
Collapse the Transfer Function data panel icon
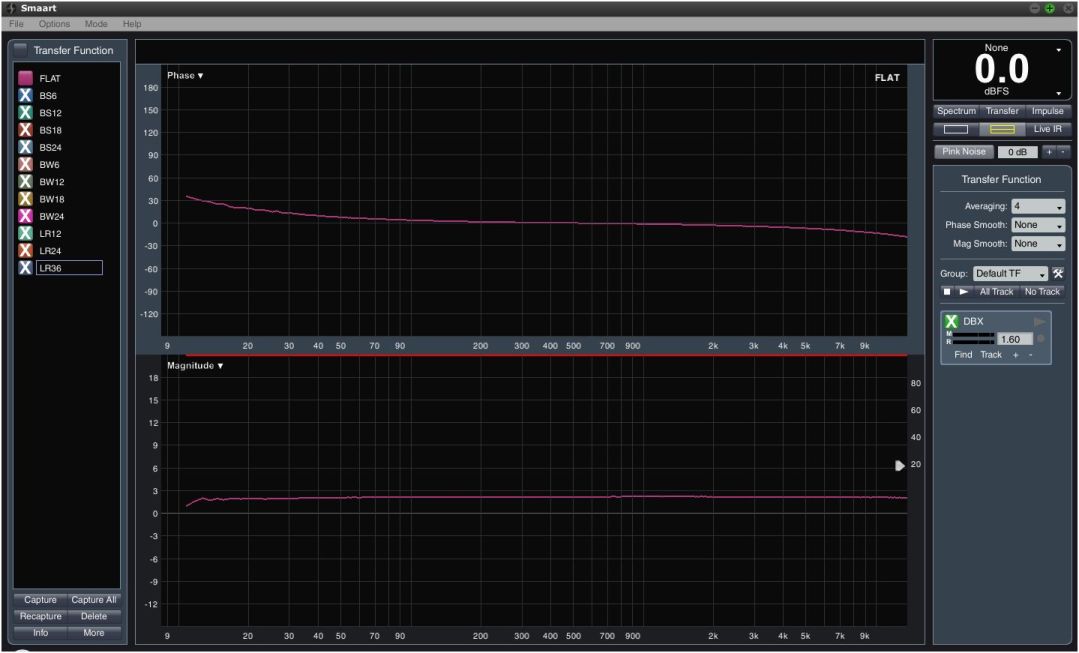[x=21, y=50]
